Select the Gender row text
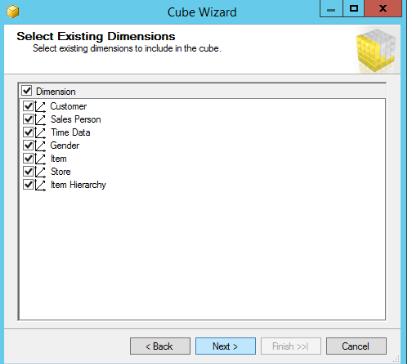412x364 pixels. tap(65, 145)
